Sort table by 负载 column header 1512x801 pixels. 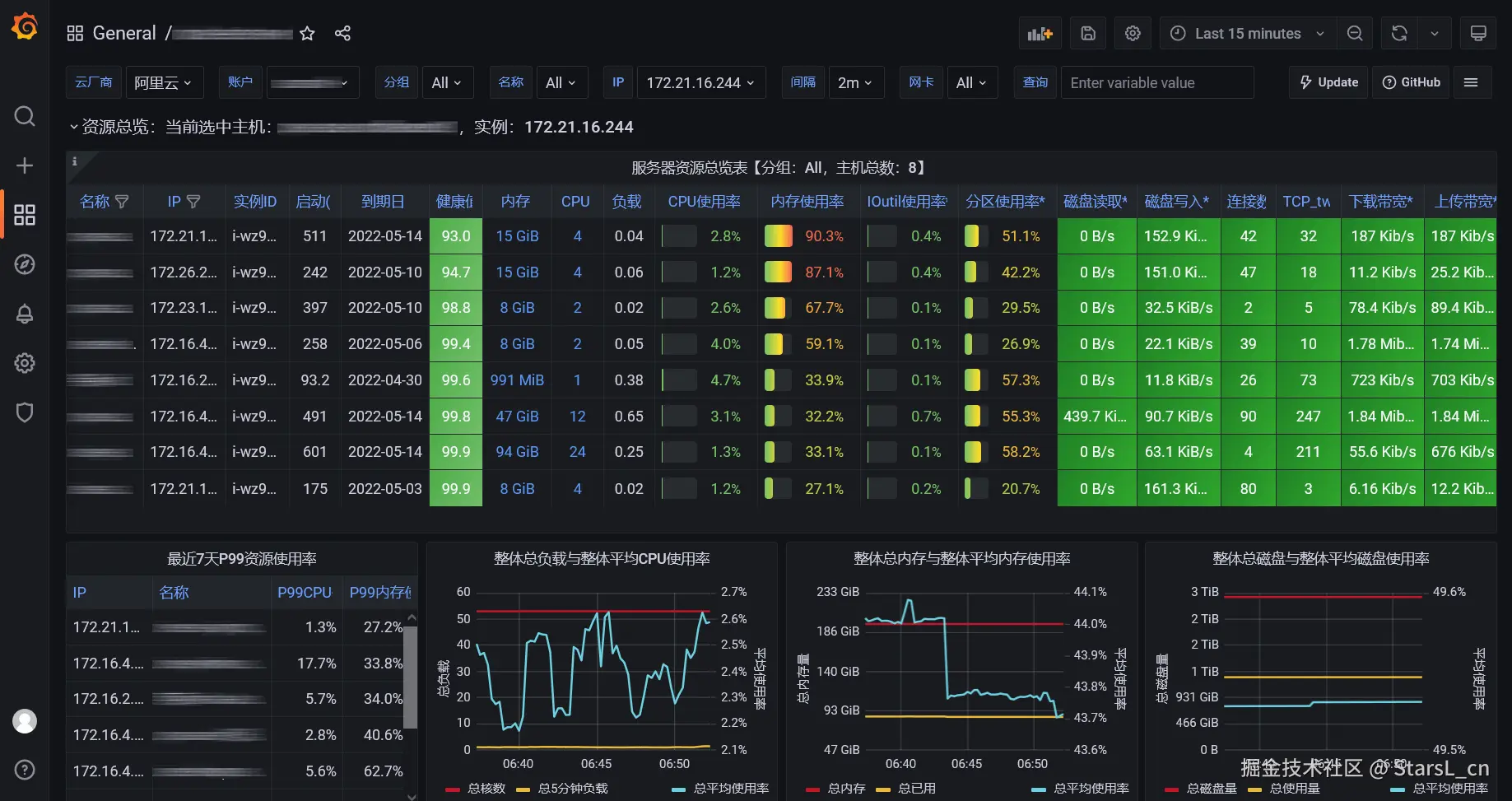[x=626, y=202]
